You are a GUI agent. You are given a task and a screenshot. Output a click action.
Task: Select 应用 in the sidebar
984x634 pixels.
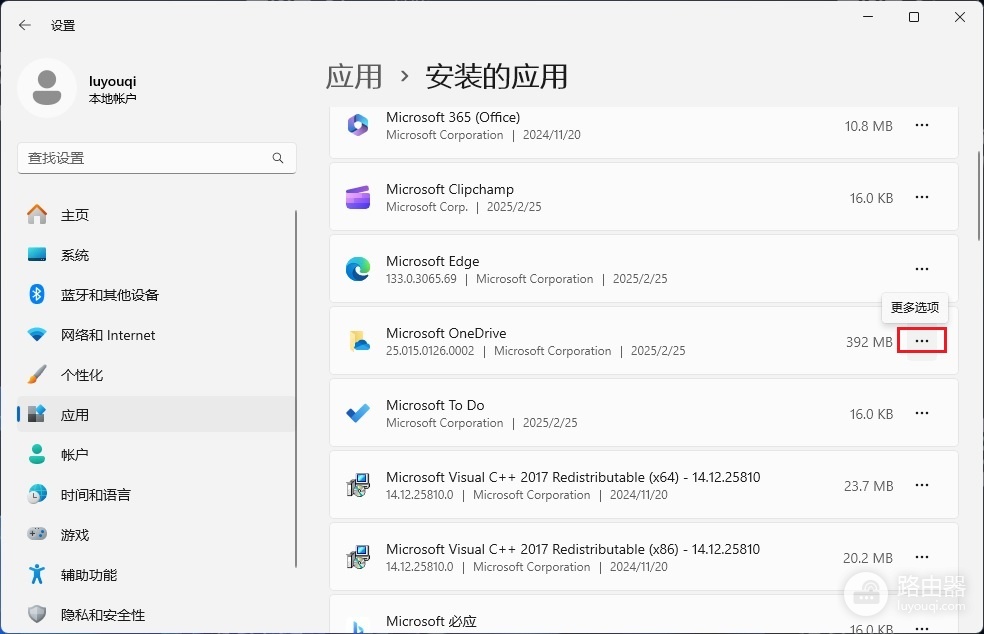[x=157, y=414]
